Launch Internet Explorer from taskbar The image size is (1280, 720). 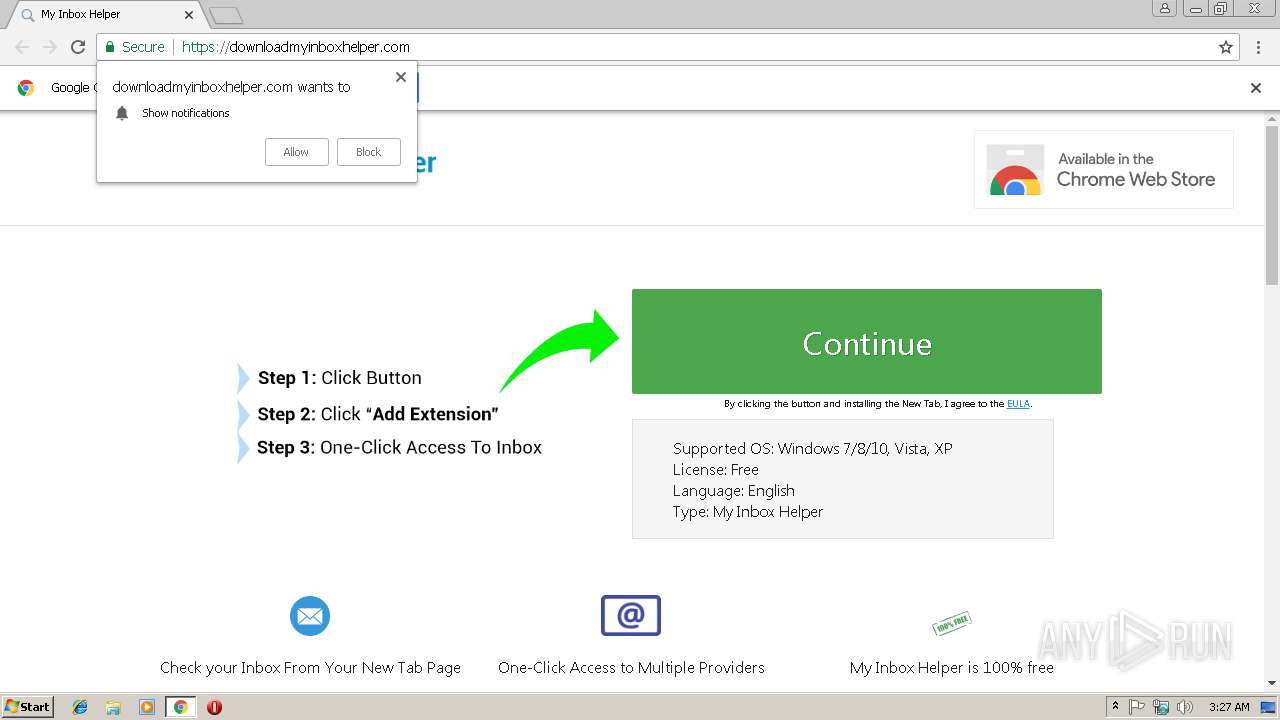(x=80, y=707)
